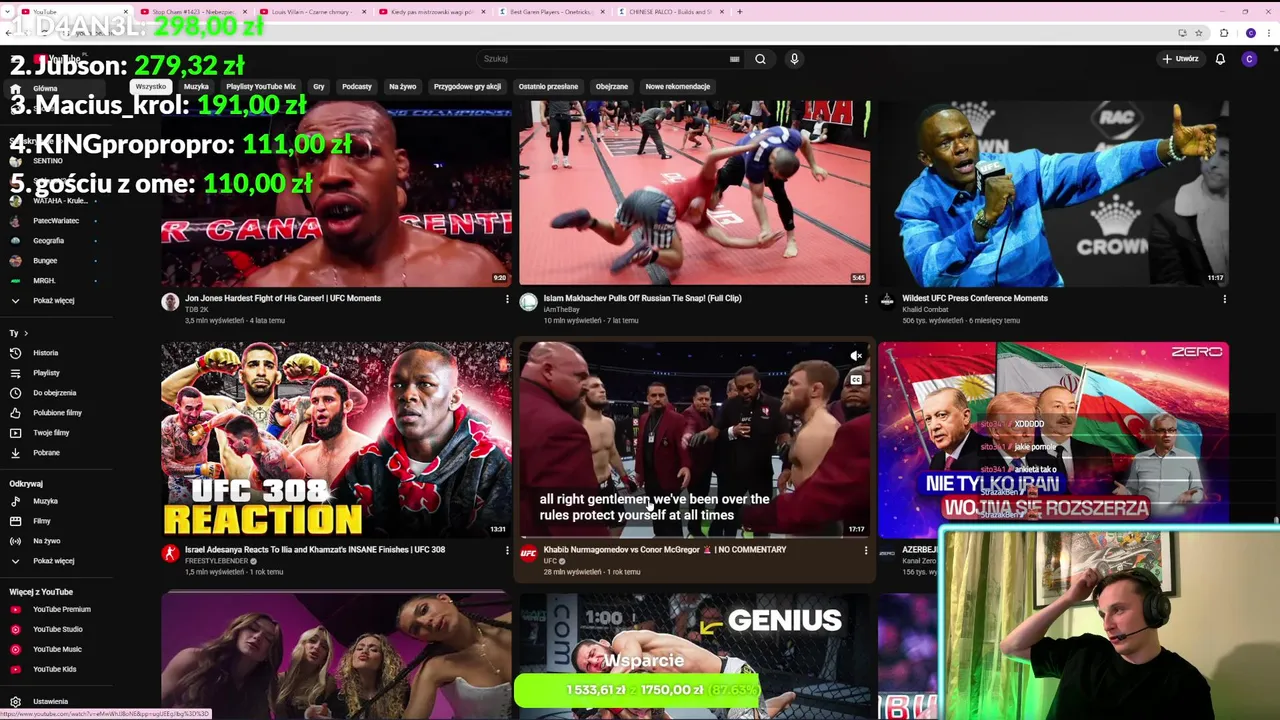Open more options for the Jon Jones video
The height and width of the screenshot is (720, 1280).
tap(507, 299)
